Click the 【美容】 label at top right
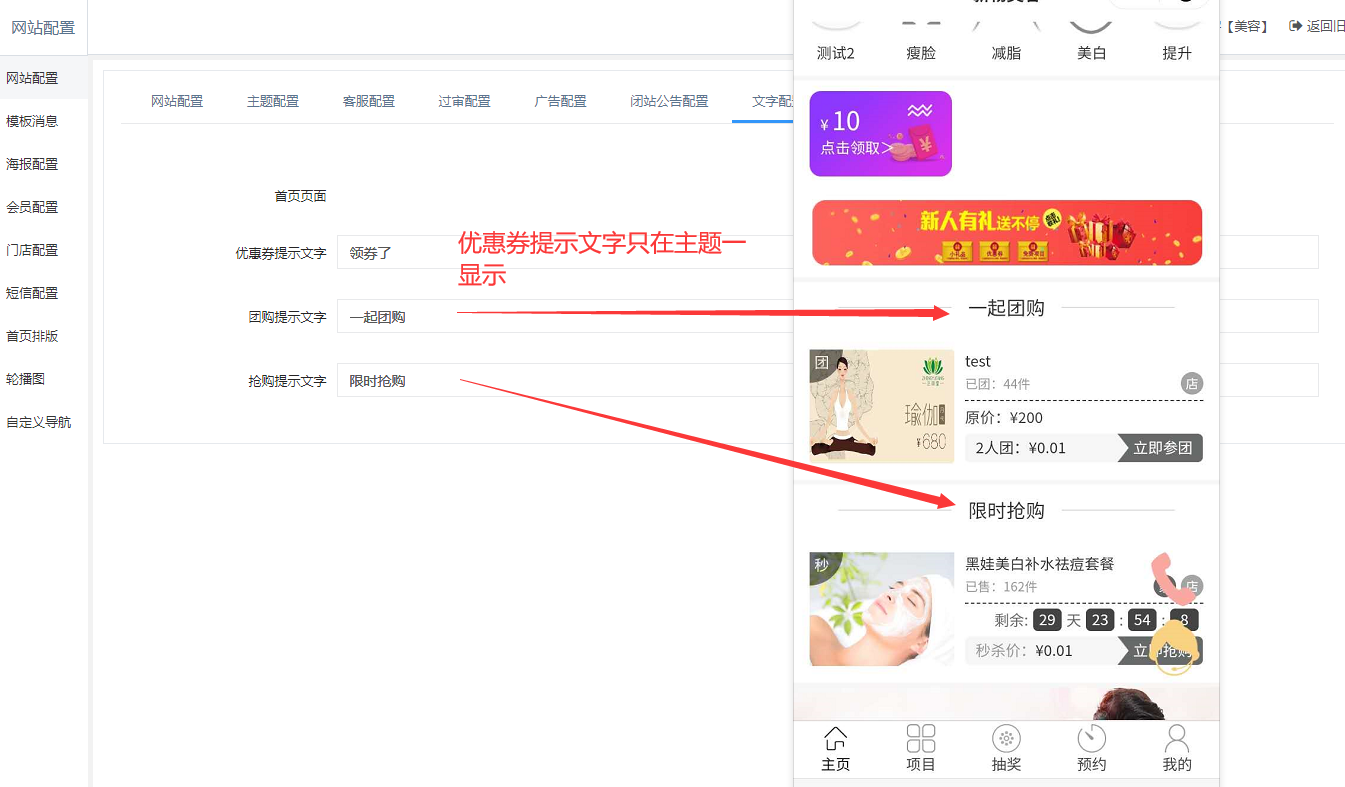The image size is (1345, 787). 1246,26
